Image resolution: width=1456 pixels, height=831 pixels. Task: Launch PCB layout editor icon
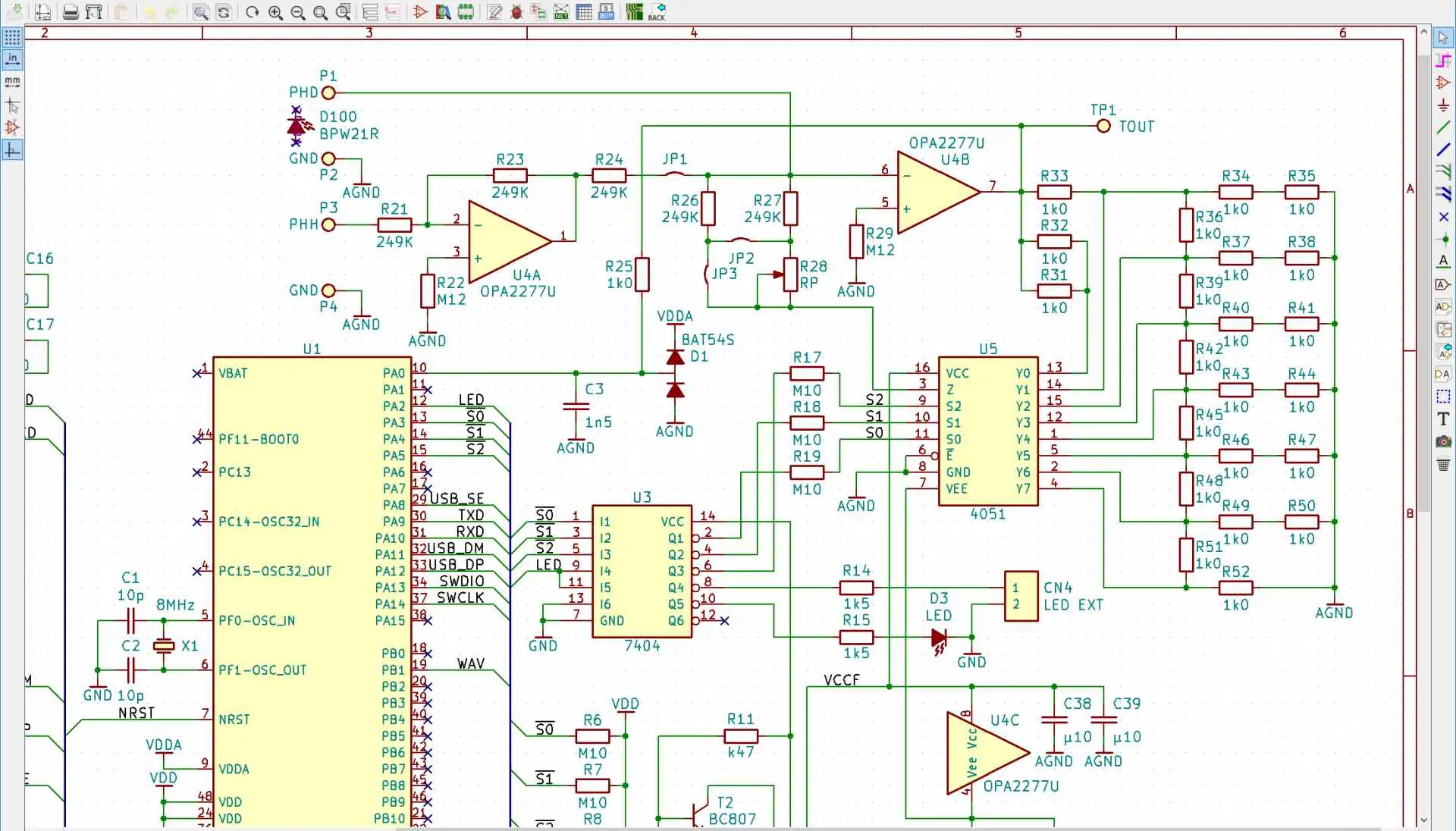click(634, 12)
